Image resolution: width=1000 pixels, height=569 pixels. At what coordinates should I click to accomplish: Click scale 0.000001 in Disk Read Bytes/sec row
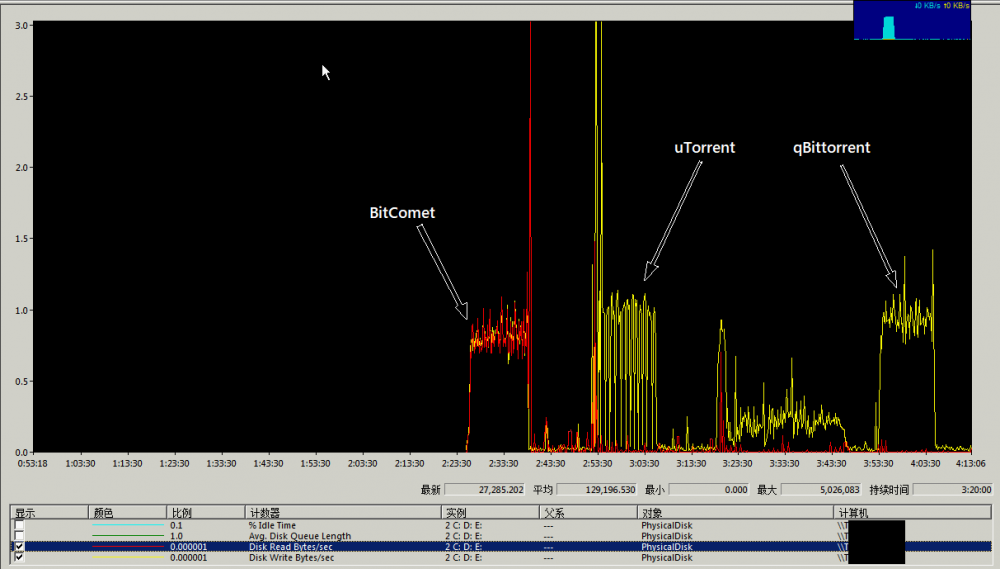[188, 547]
